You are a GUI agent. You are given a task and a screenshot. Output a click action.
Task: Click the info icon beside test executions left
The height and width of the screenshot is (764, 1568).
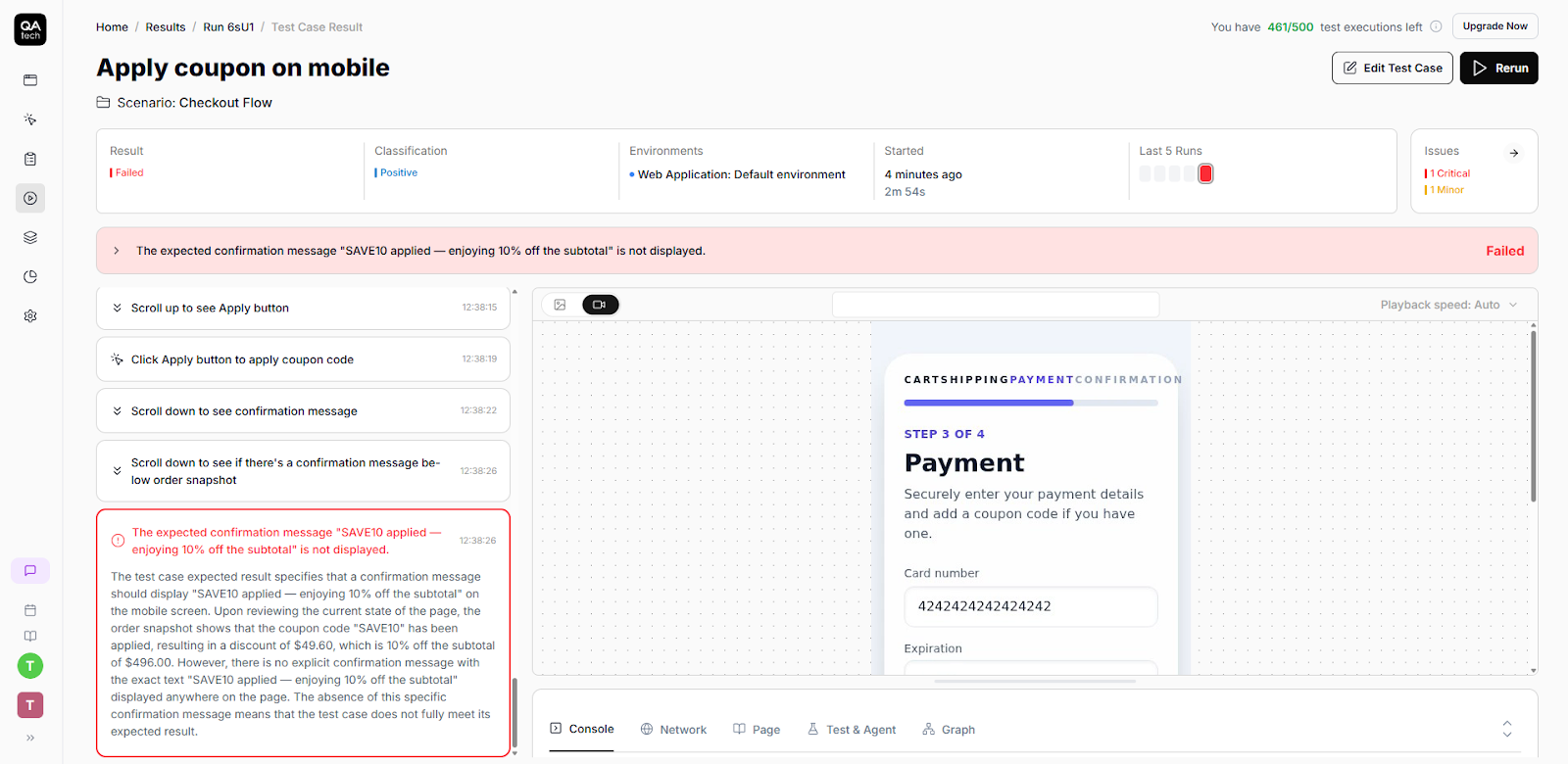click(x=1436, y=27)
